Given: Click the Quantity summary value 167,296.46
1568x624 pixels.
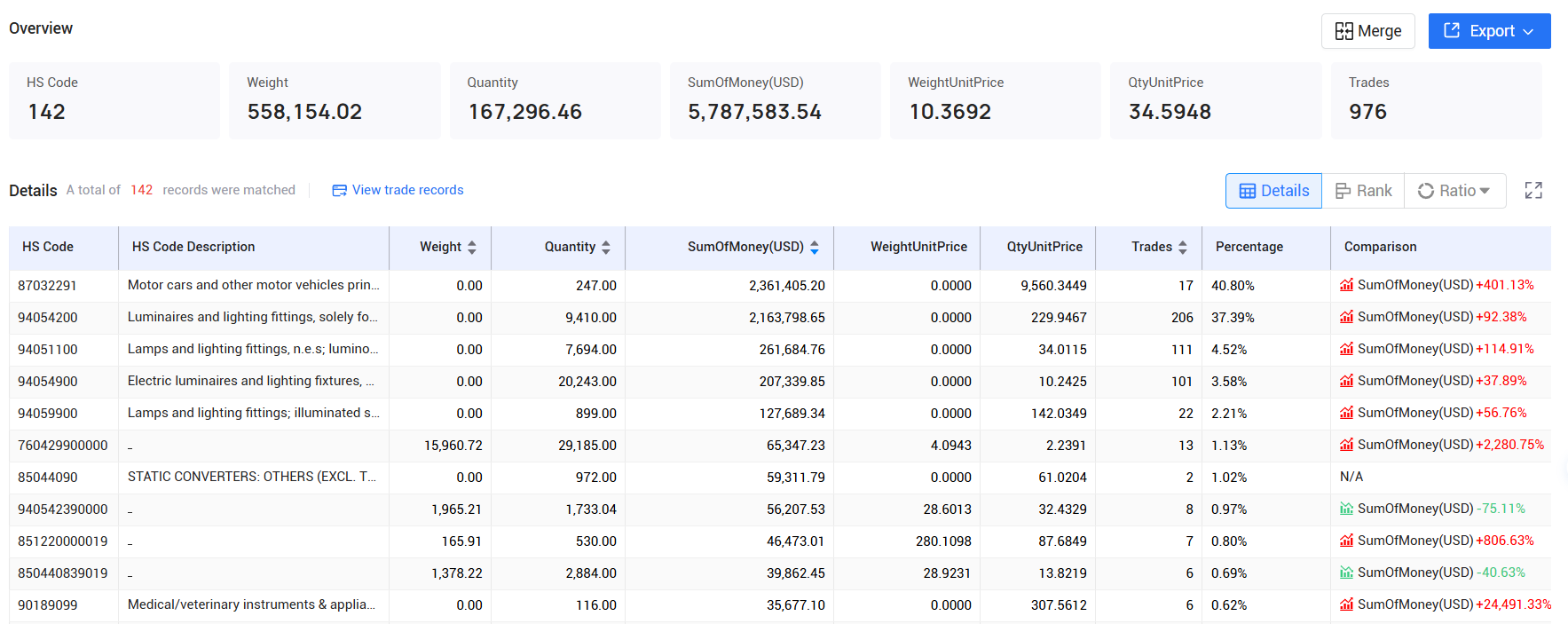Looking at the screenshot, I should point(525,112).
